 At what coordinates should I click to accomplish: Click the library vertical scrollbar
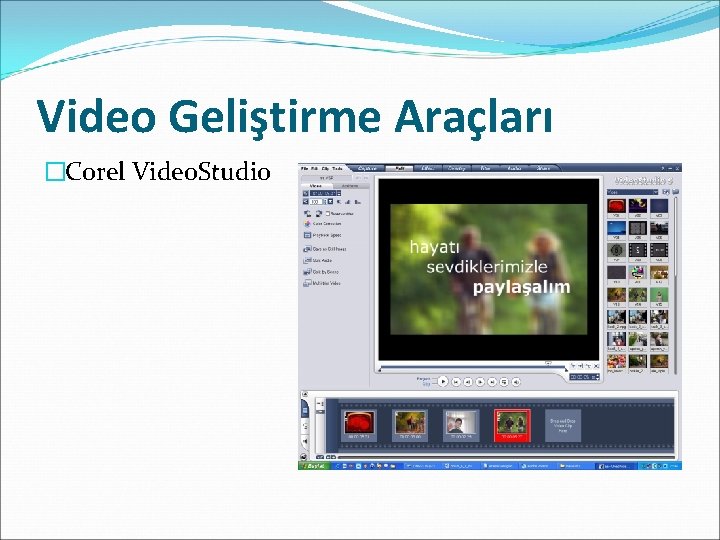pos(676,285)
